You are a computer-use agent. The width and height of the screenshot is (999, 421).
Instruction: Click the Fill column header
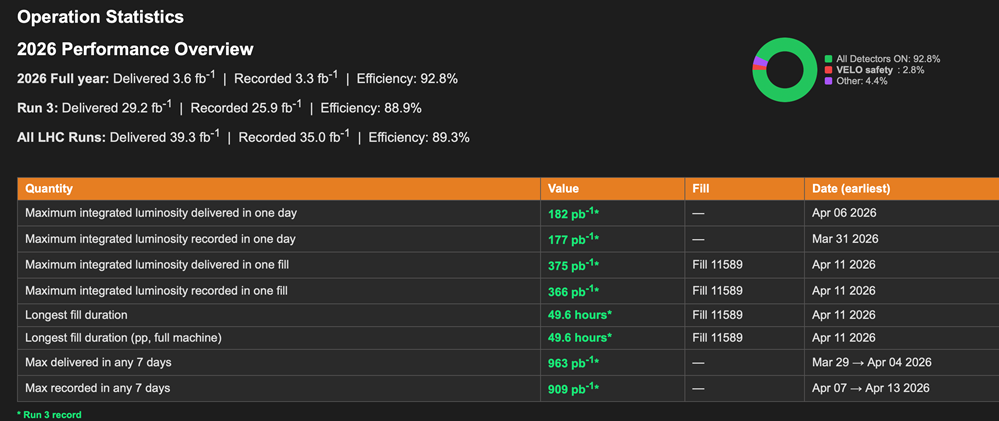(x=701, y=188)
